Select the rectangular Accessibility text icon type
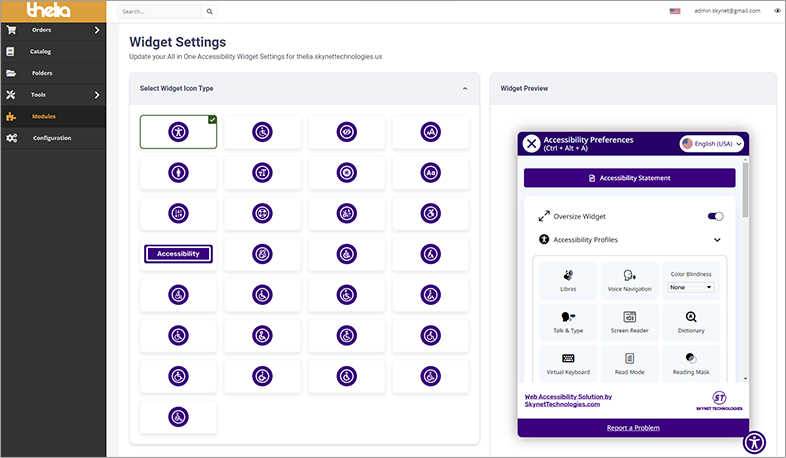 coord(178,254)
